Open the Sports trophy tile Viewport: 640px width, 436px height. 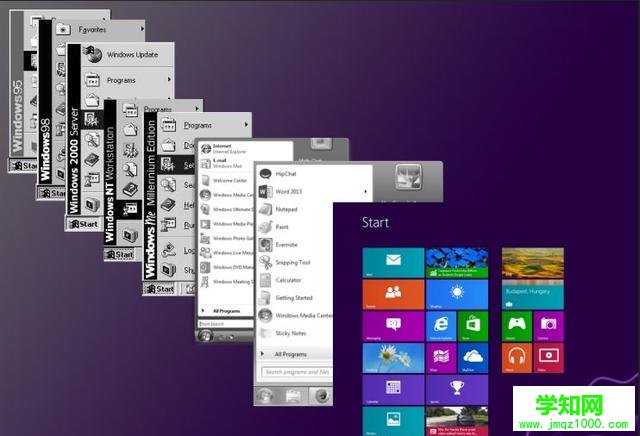(457, 389)
